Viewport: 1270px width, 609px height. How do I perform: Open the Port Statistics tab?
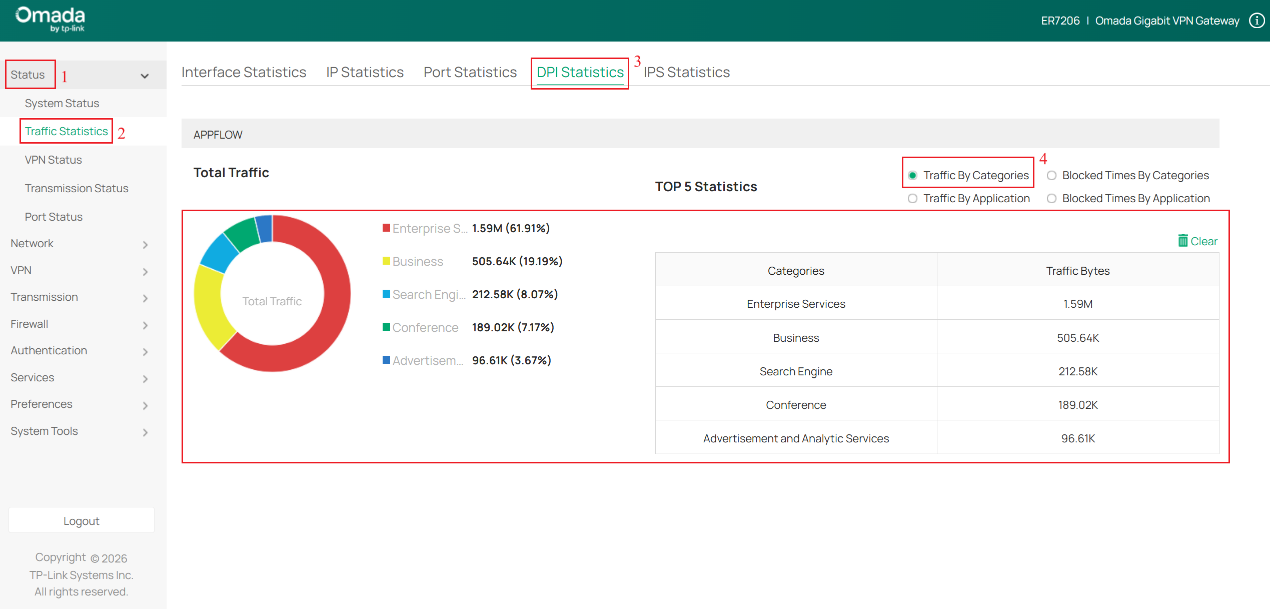coord(469,71)
